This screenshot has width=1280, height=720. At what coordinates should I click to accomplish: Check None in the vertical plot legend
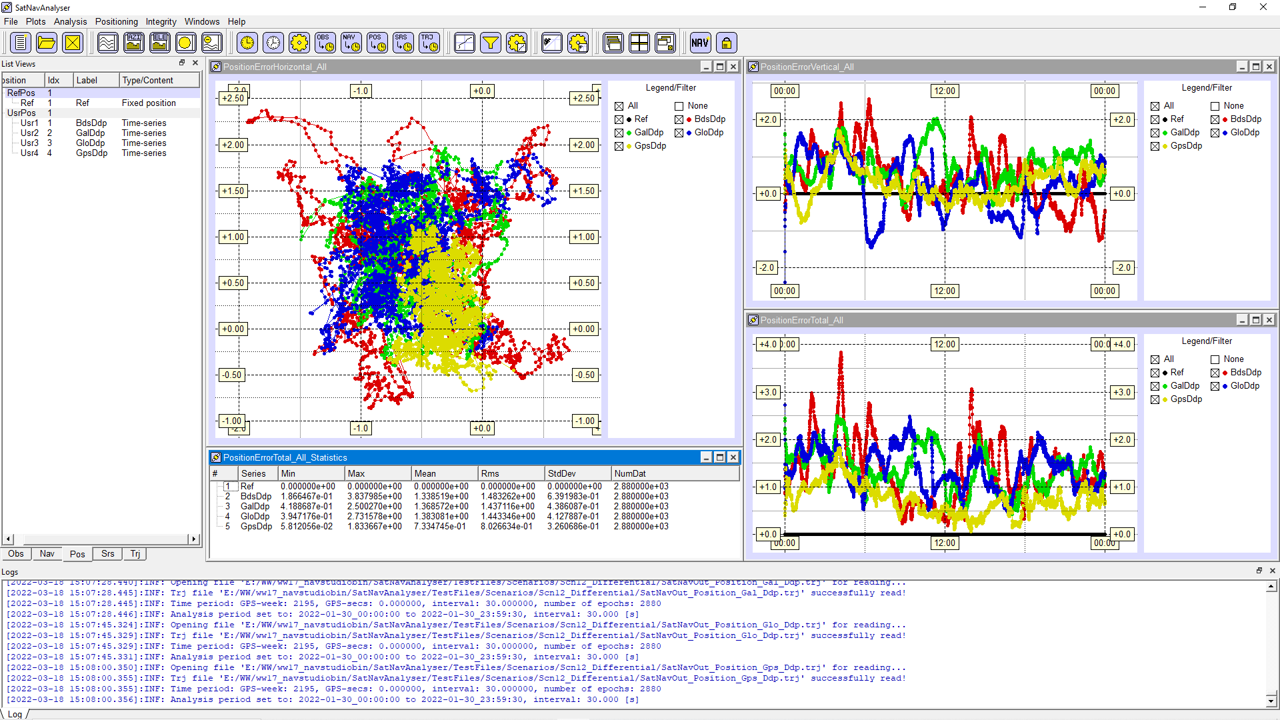tap(1216, 106)
